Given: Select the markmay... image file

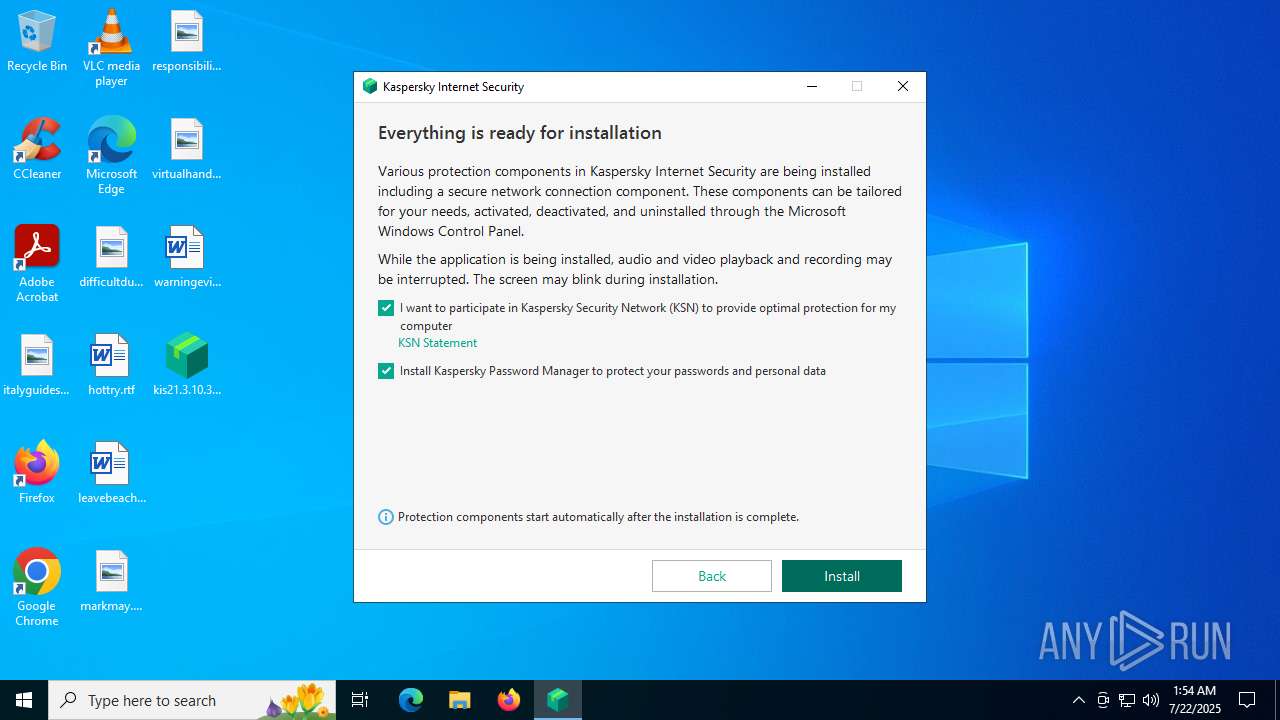Looking at the screenshot, I should pyautogui.click(x=111, y=582).
